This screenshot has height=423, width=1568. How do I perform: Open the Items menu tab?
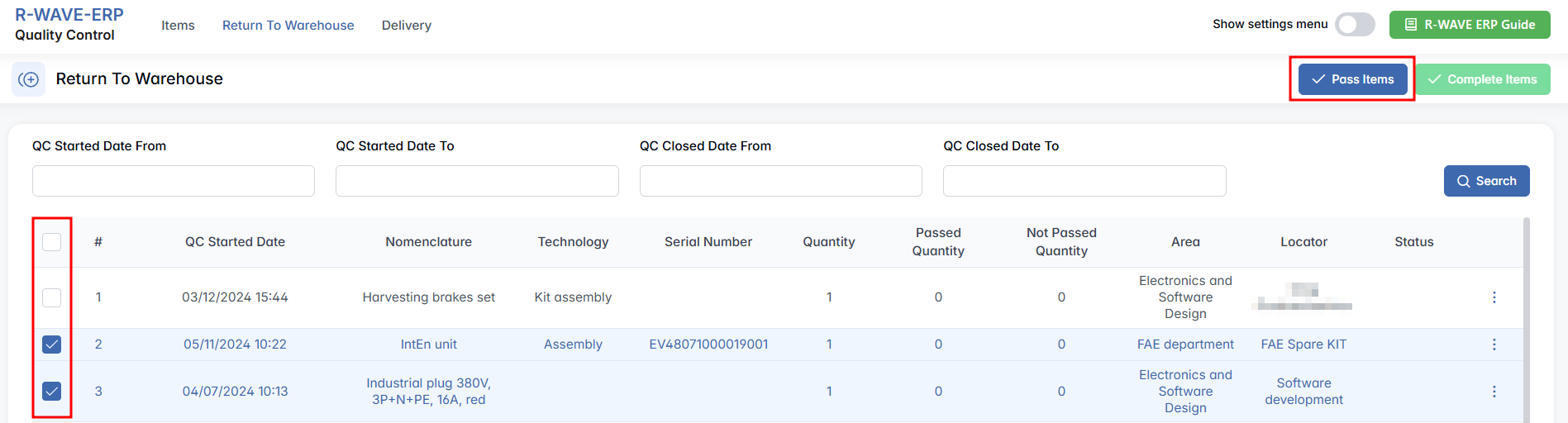178,26
